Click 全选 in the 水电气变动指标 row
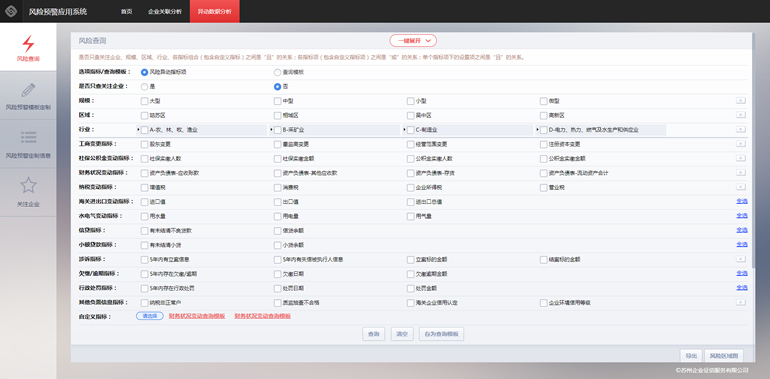The width and height of the screenshot is (770, 379). click(742, 216)
